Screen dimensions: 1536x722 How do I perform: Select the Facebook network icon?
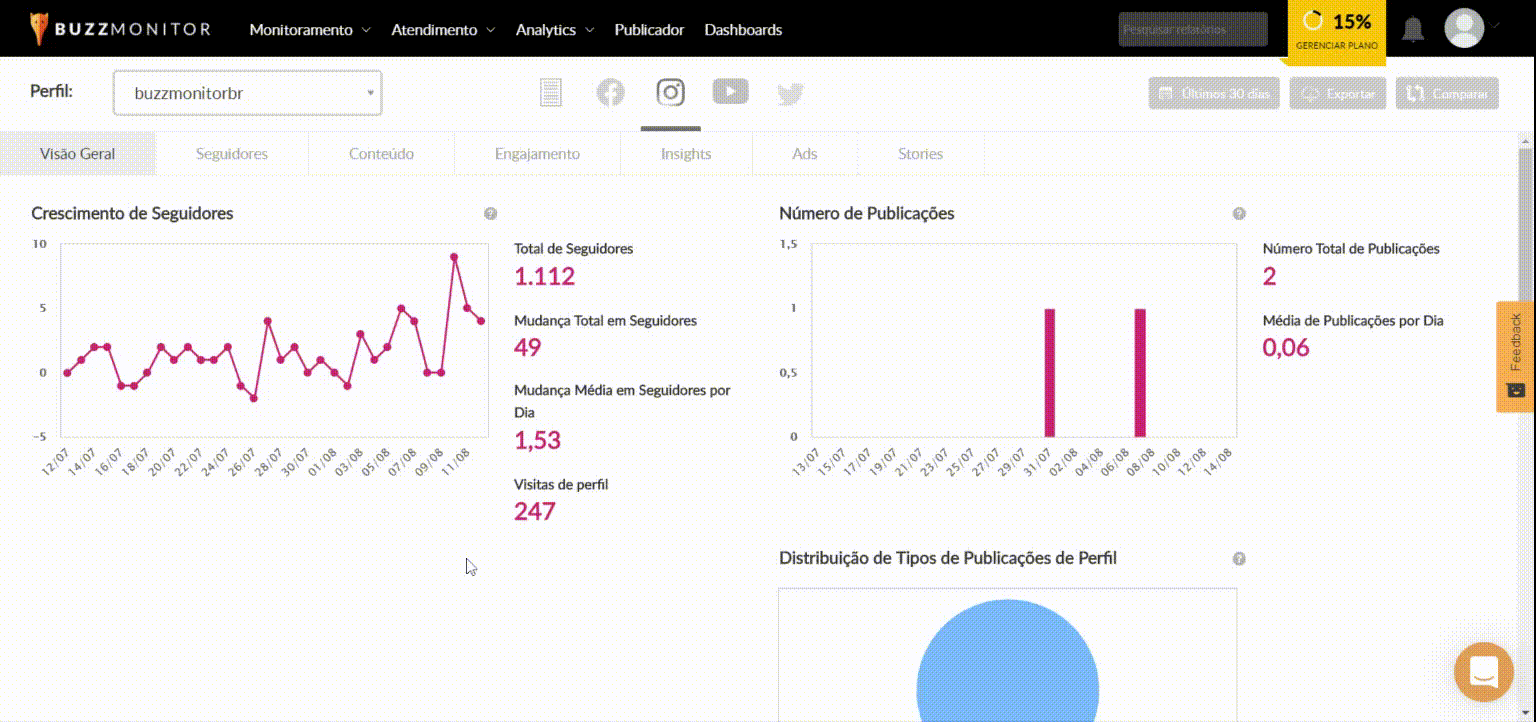click(x=610, y=93)
